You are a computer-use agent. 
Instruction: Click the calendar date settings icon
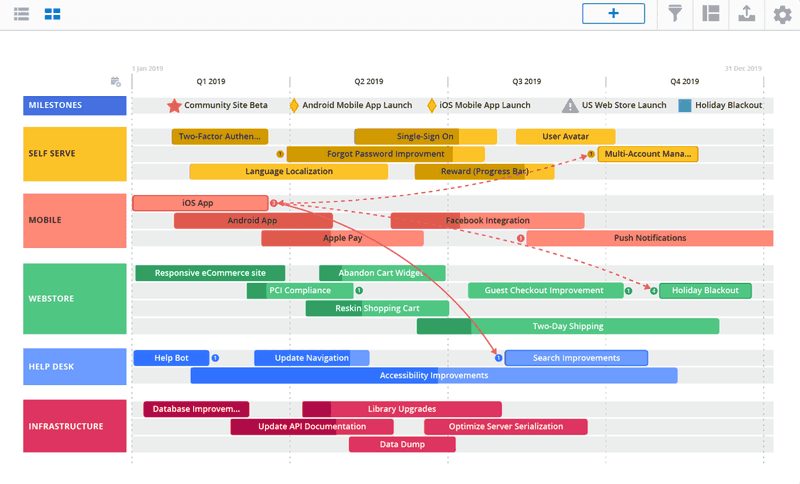click(x=116, y=82)
